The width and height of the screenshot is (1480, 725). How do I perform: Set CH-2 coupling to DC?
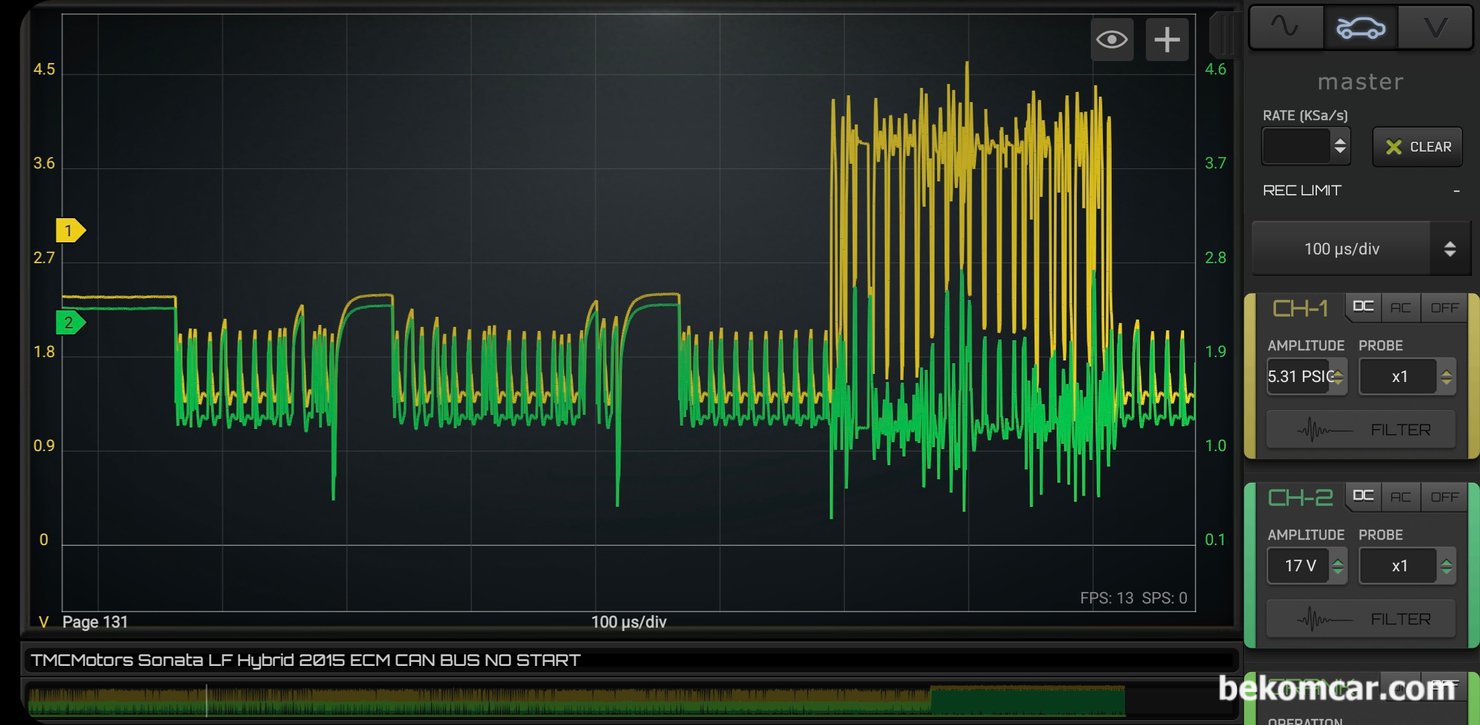1363,496
